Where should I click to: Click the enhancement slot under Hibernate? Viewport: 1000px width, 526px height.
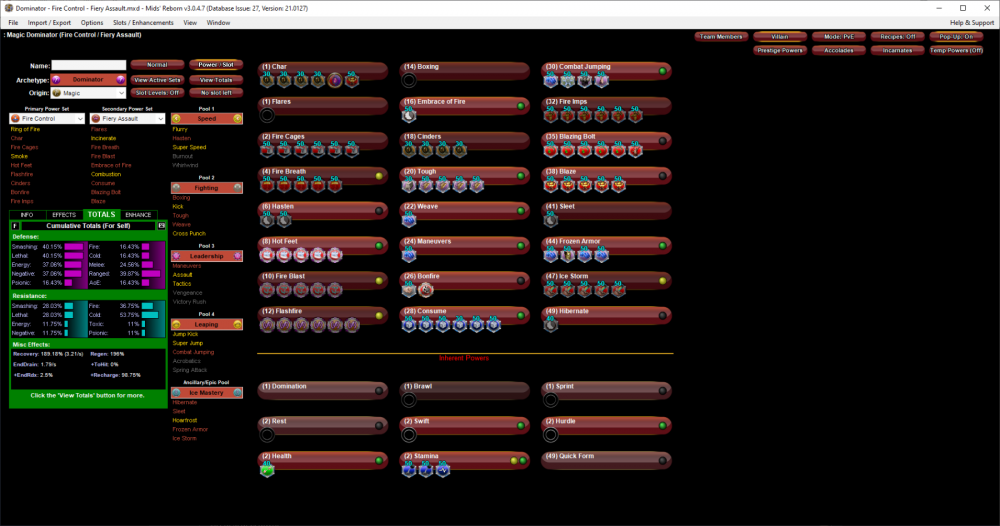(550, 324)
